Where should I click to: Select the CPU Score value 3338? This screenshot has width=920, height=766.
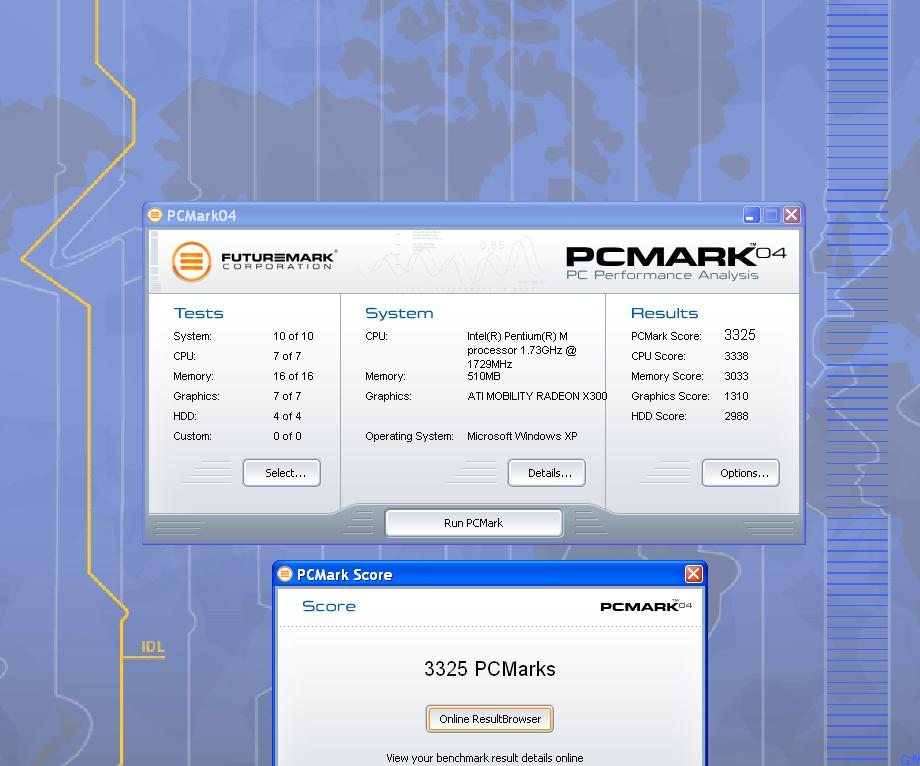coord(736,356)
